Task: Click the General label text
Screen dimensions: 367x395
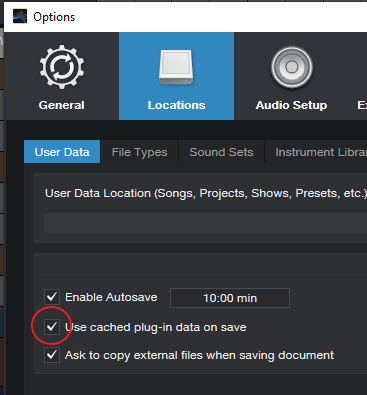Action: [62, 105]
